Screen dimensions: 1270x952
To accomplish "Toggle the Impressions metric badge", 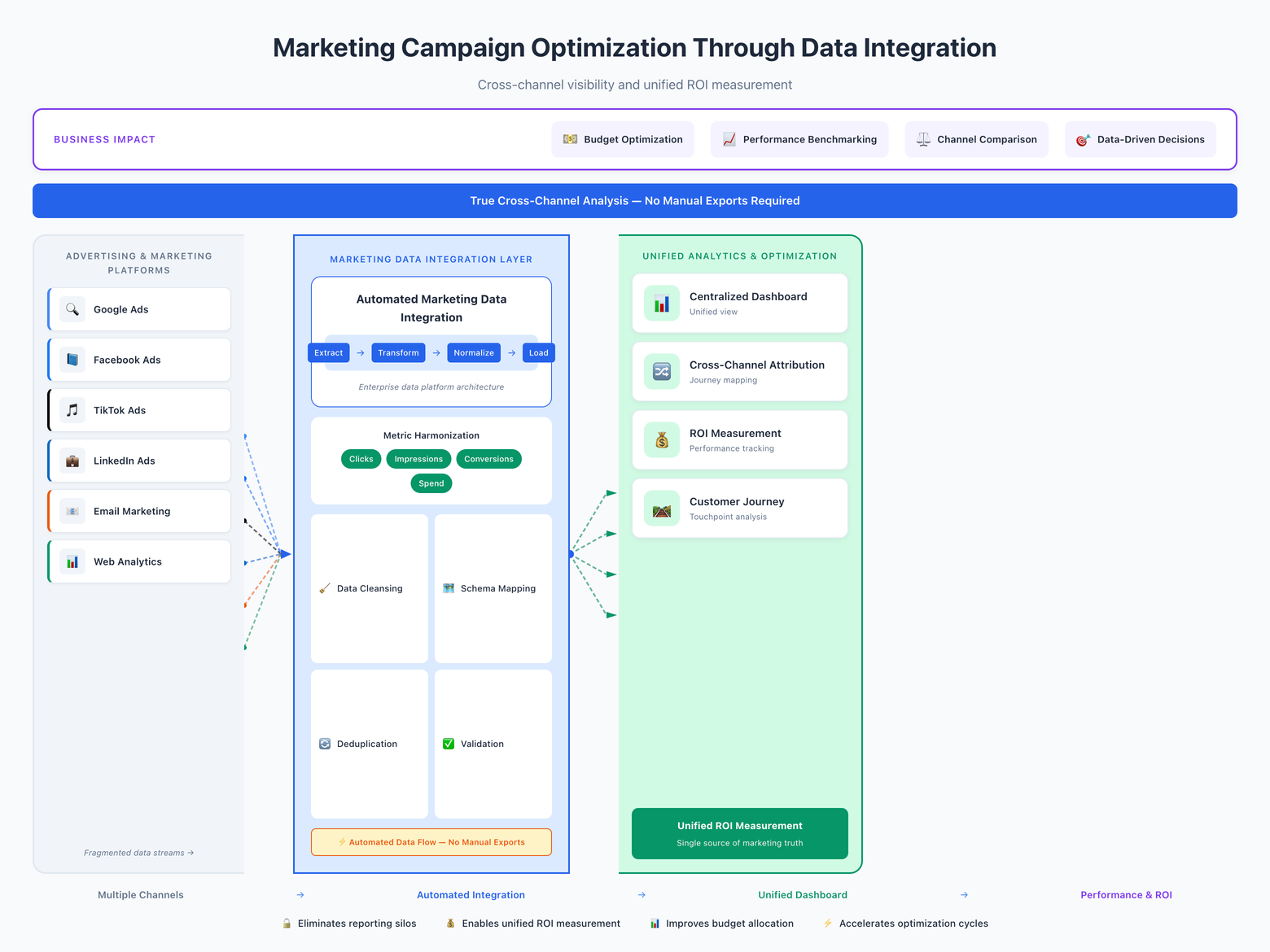I will point(418,459).
